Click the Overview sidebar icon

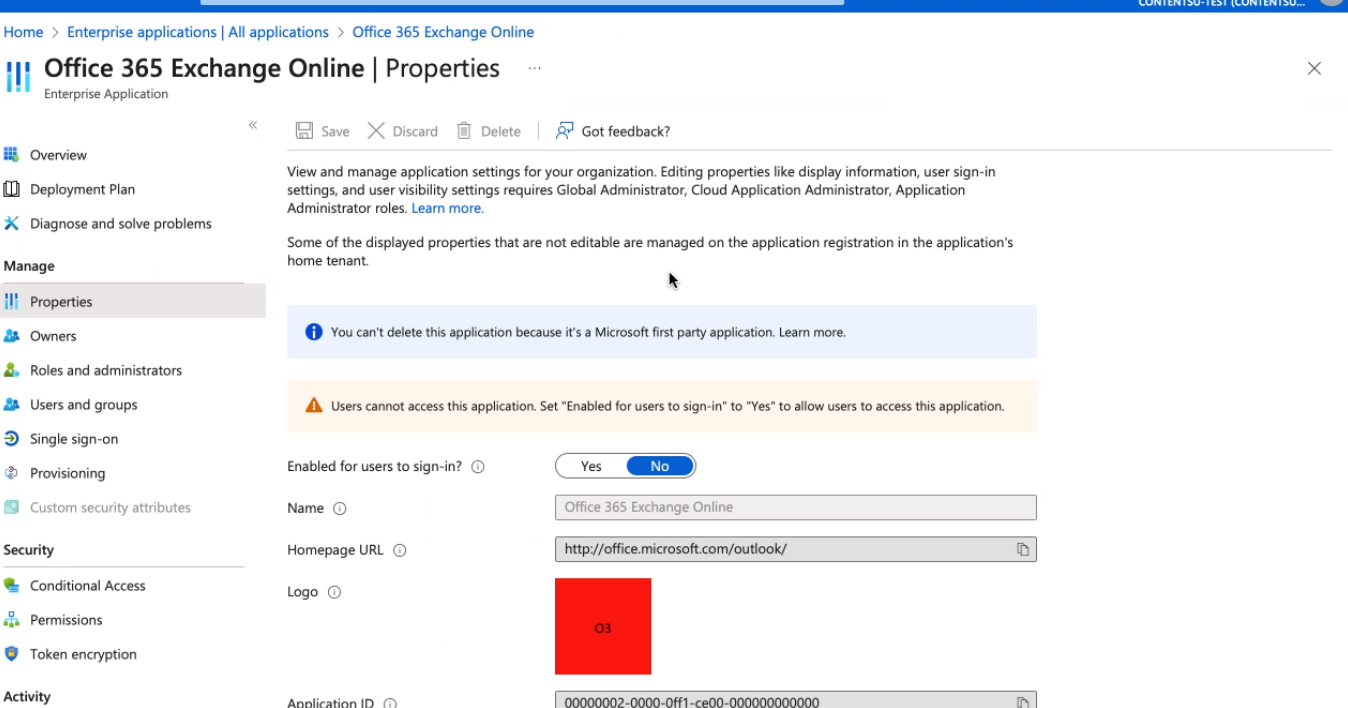11,154
